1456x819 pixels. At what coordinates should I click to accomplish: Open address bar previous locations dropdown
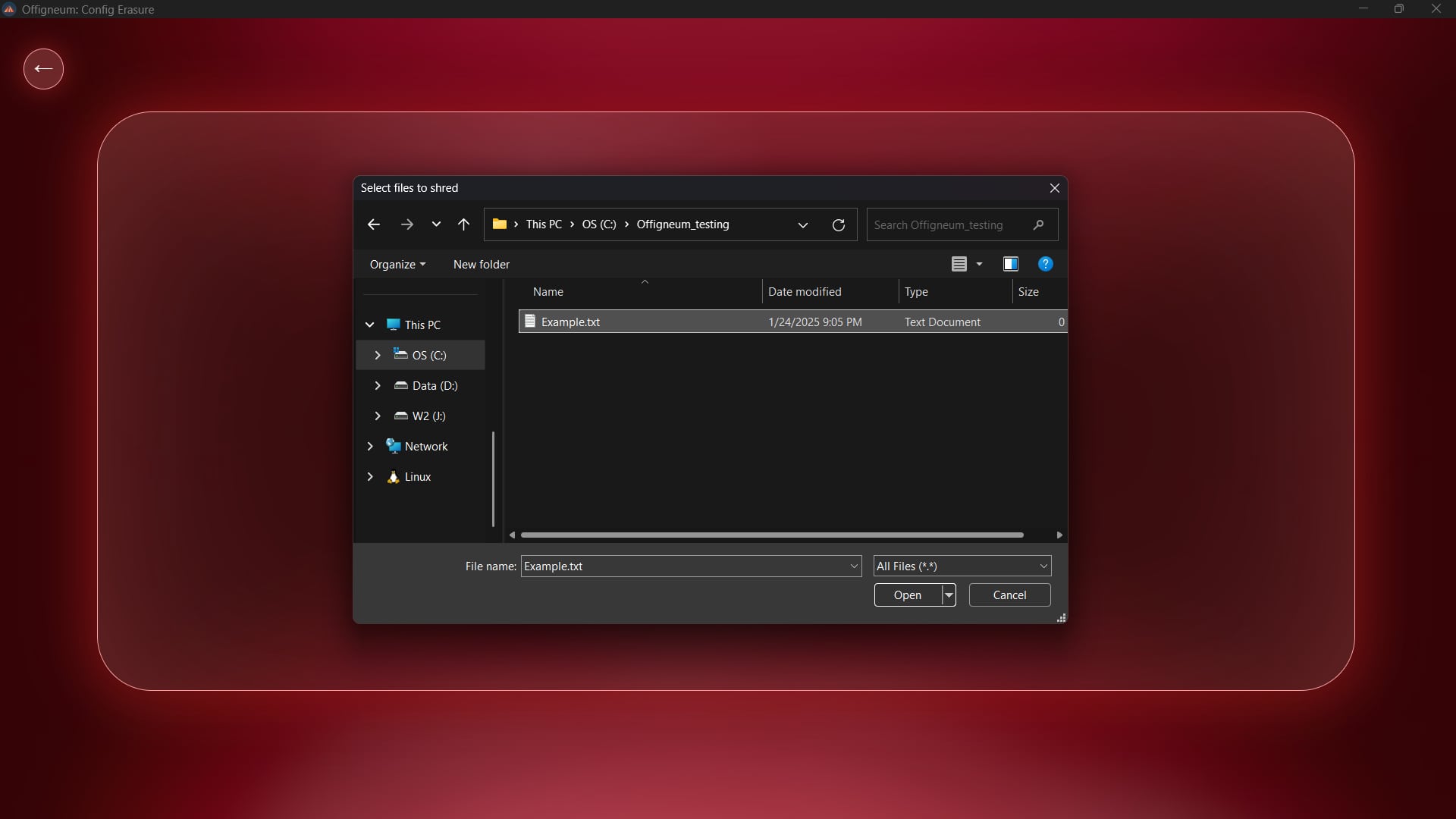803,225
